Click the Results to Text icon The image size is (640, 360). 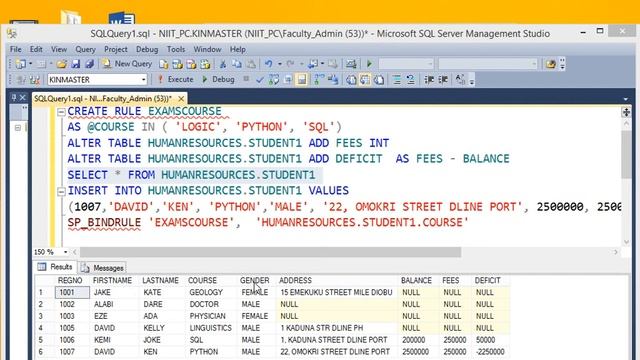(351, 80)
